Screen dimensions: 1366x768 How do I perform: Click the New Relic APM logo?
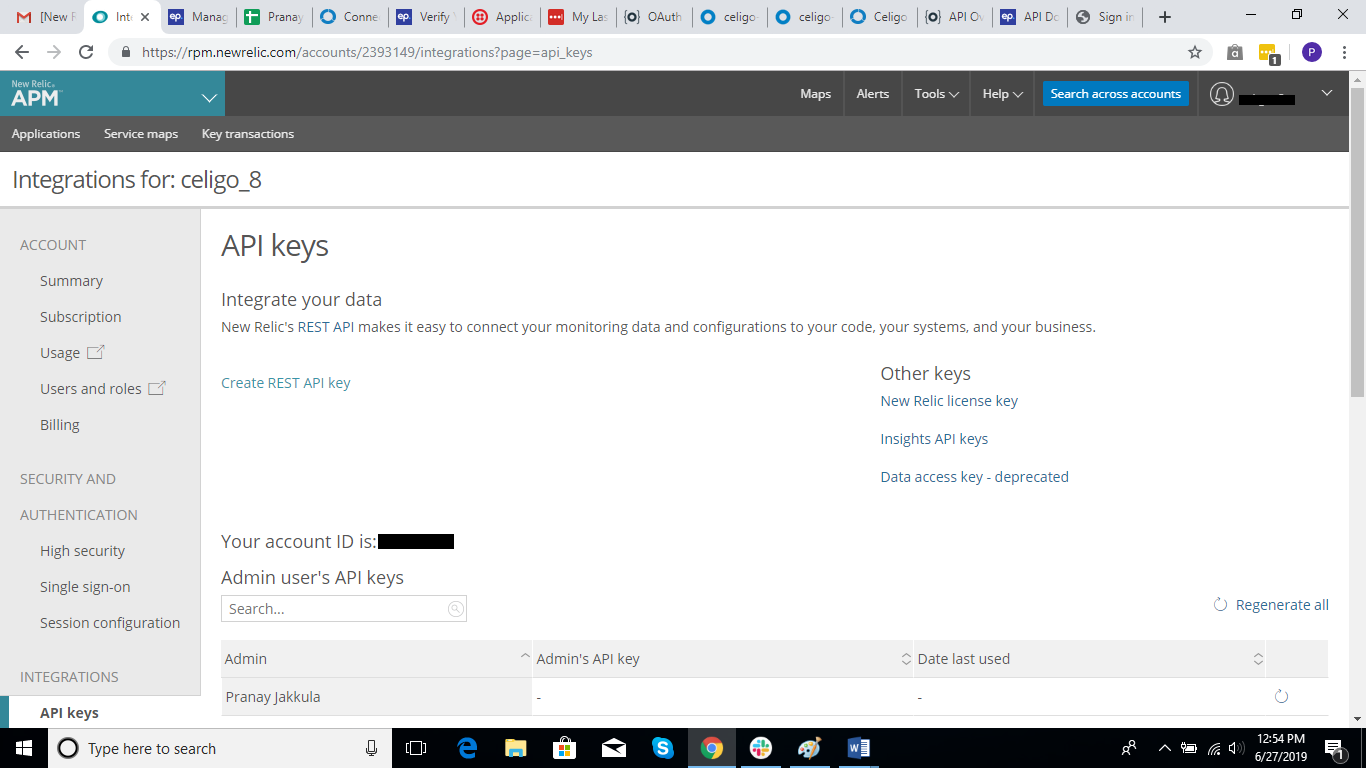tap(35, 94)
